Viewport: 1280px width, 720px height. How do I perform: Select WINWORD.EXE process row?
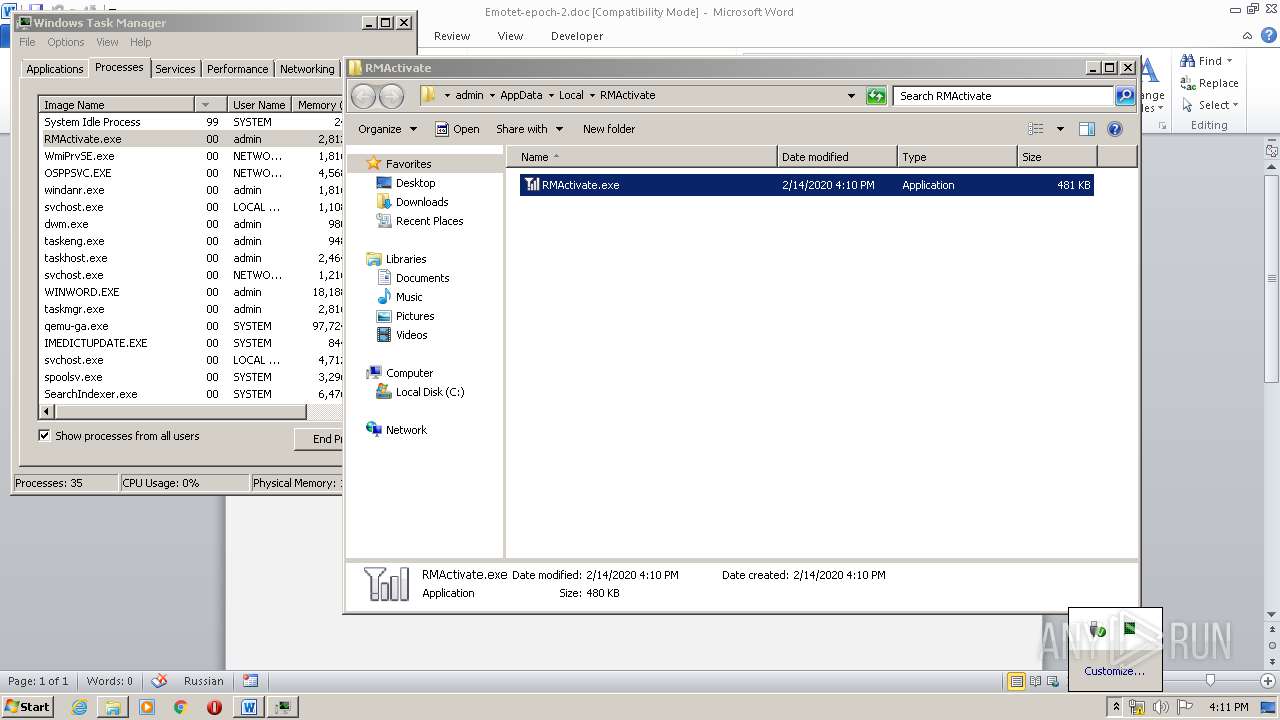point(191,292)
